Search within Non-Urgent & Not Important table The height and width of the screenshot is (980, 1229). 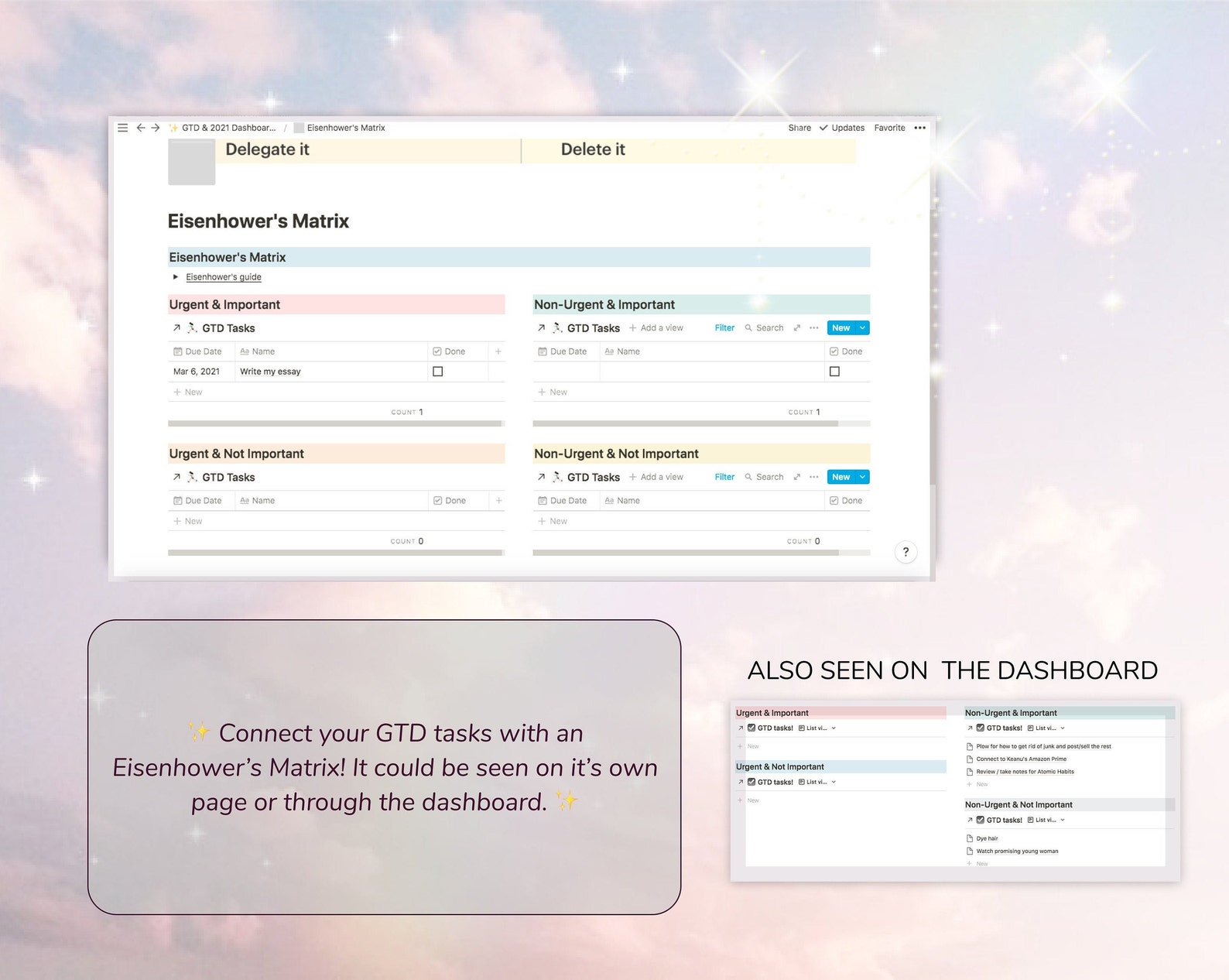[x=764, y=477]
